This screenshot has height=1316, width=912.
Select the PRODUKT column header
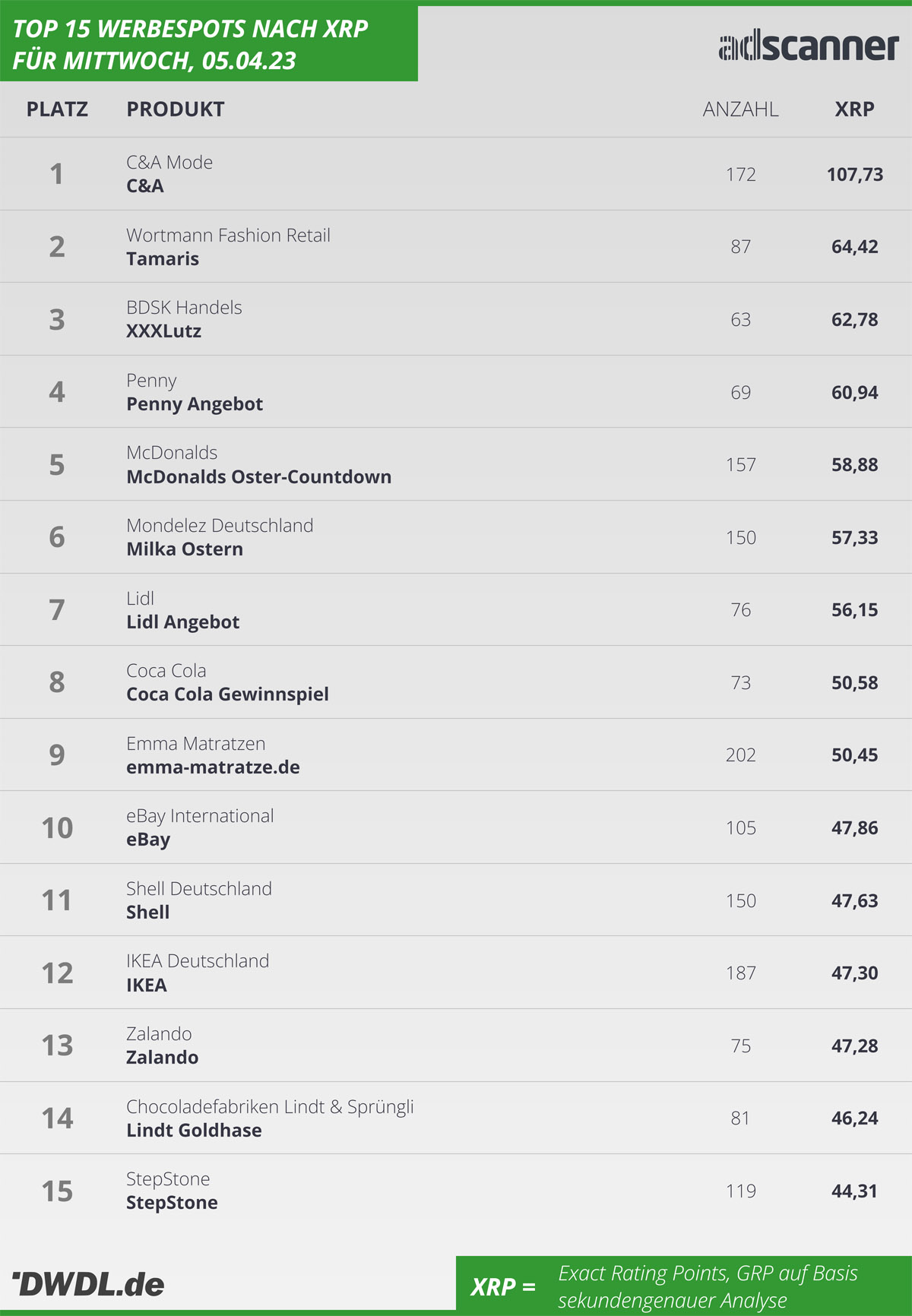(176, 109)
